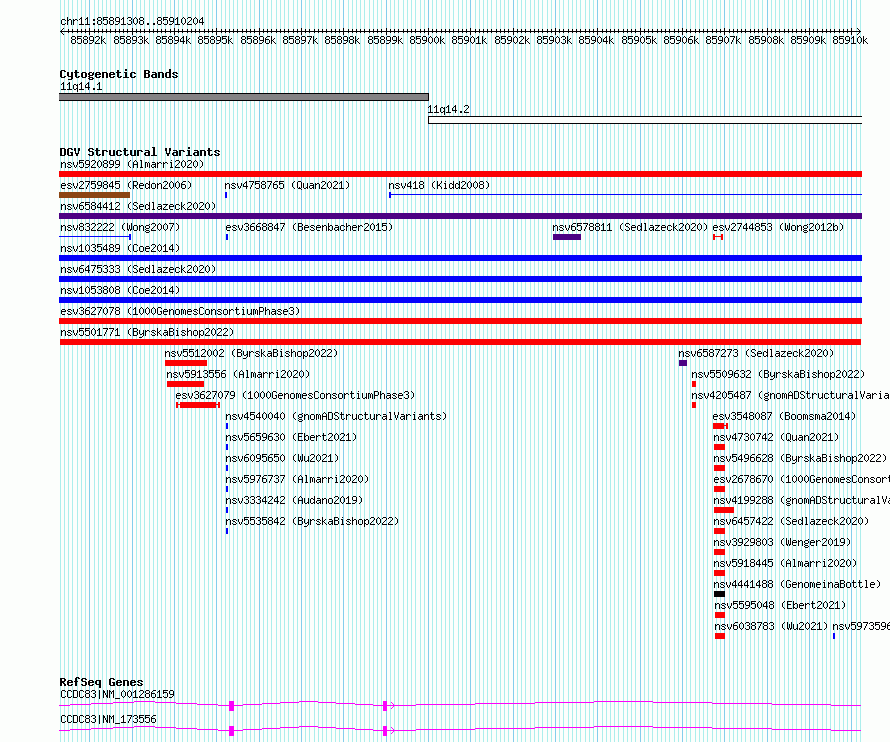This screenshot has width=890, height=742.
Task: Click the nsv5512002 (ByrskaBishop2022) label
Action: [251, 354]
